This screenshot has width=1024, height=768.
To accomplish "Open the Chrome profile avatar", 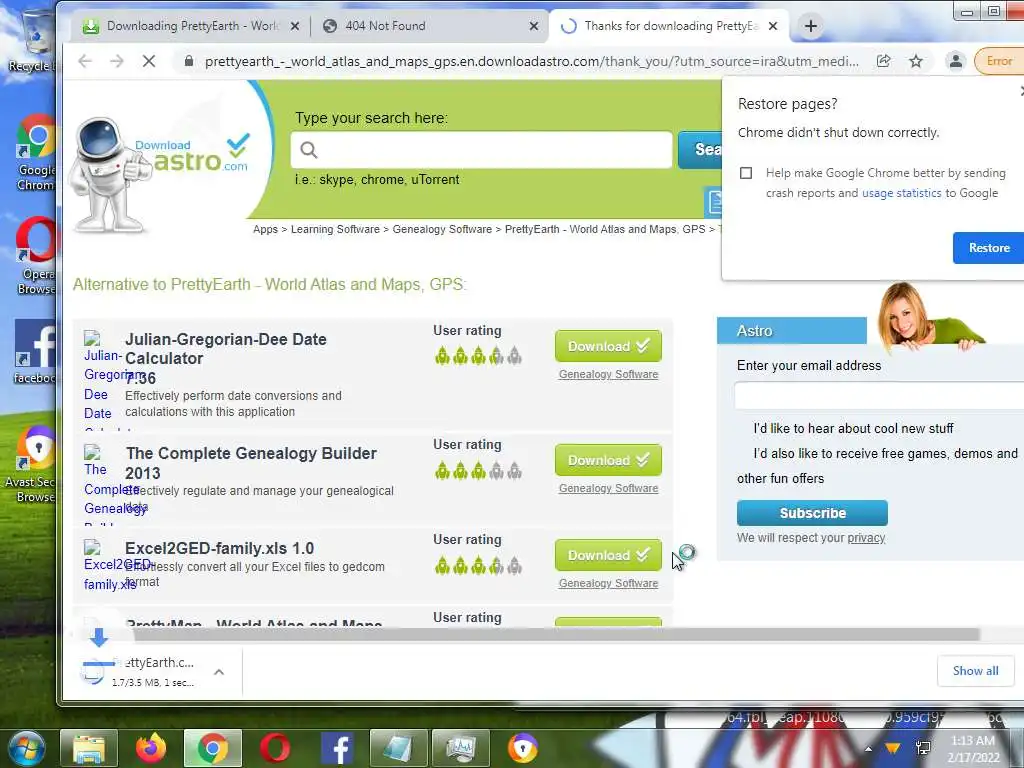I will tap(955, 61).
